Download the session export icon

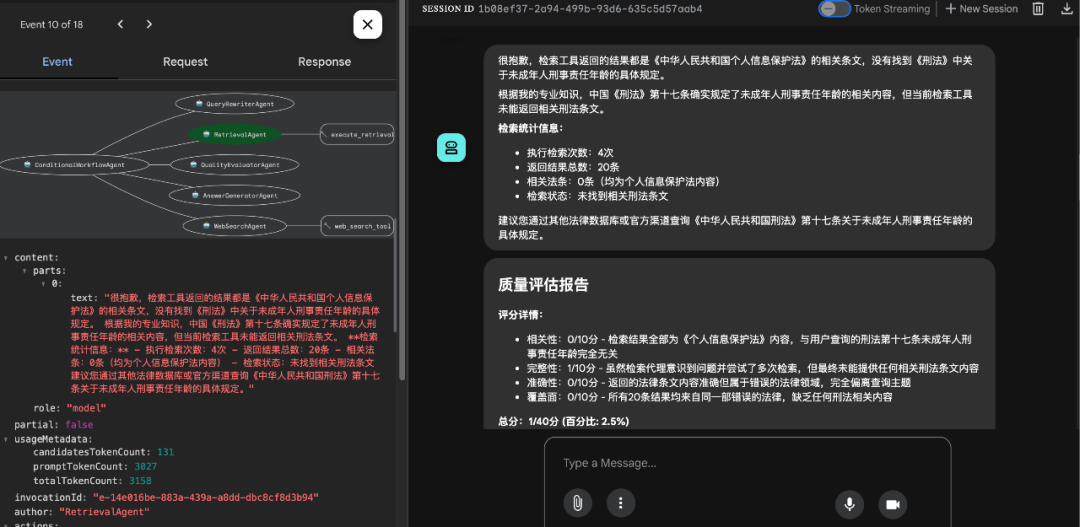1067,9
